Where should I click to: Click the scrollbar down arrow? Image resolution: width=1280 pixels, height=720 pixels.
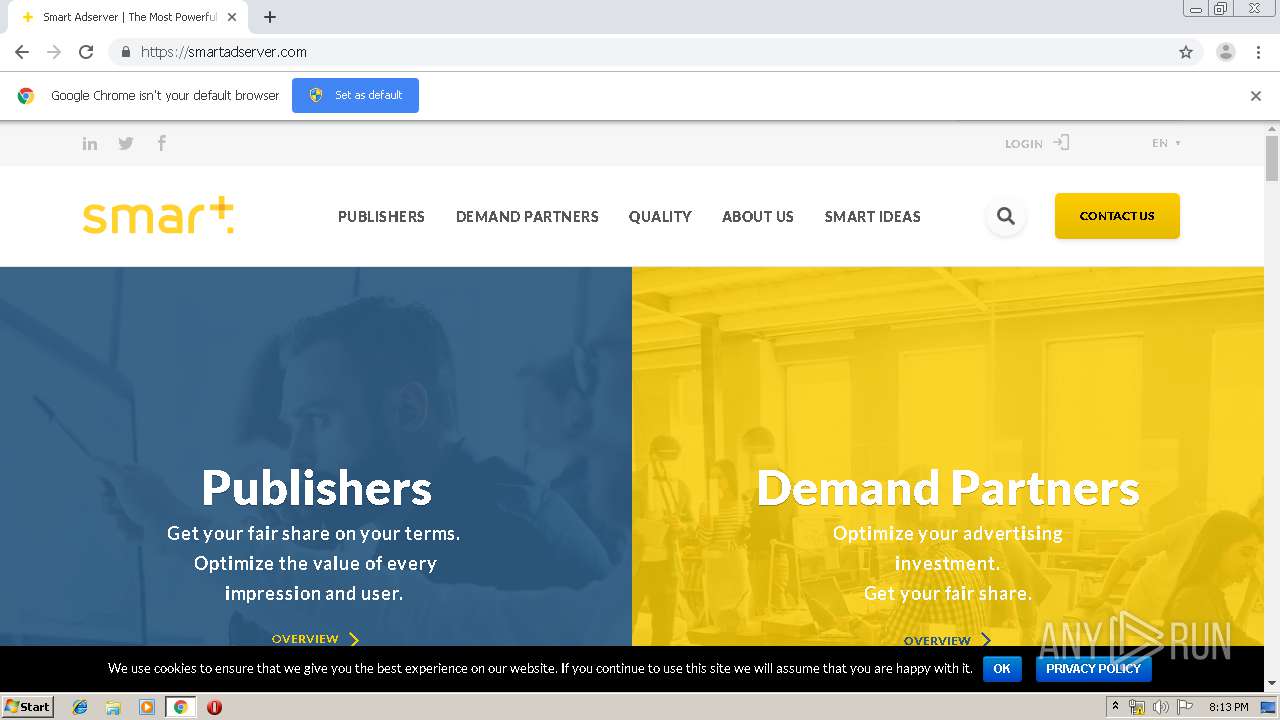point(1272,684)
